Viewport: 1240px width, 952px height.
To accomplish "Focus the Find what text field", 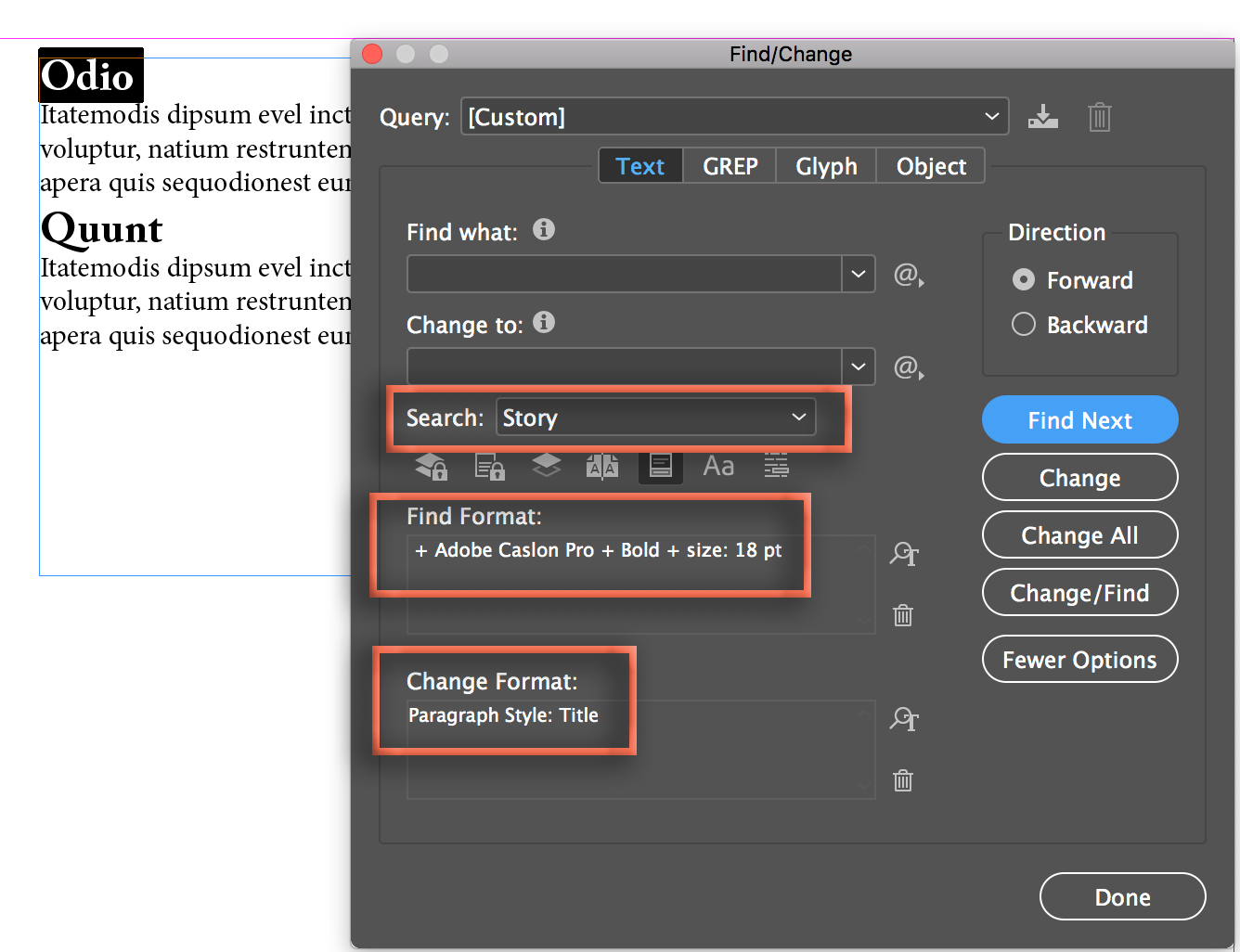I will pyautogui.click(x=625, y=274).
